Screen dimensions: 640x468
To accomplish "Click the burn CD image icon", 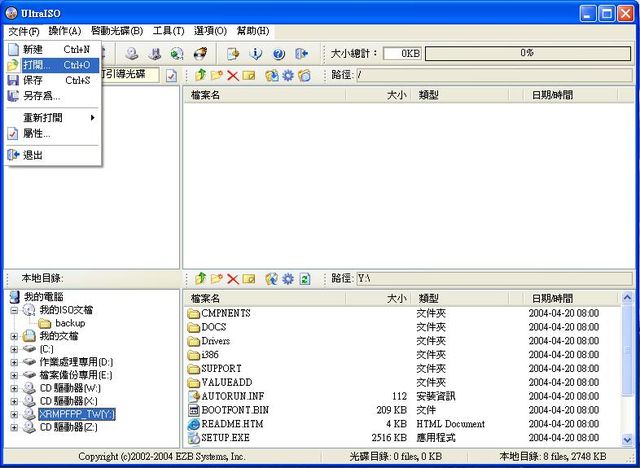I will 200,53.
